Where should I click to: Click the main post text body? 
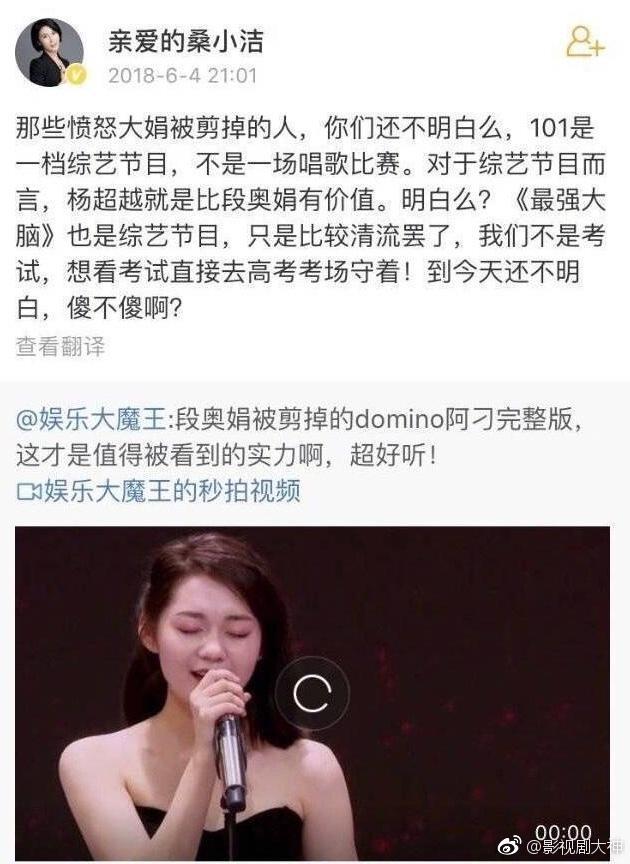point(311,218)
